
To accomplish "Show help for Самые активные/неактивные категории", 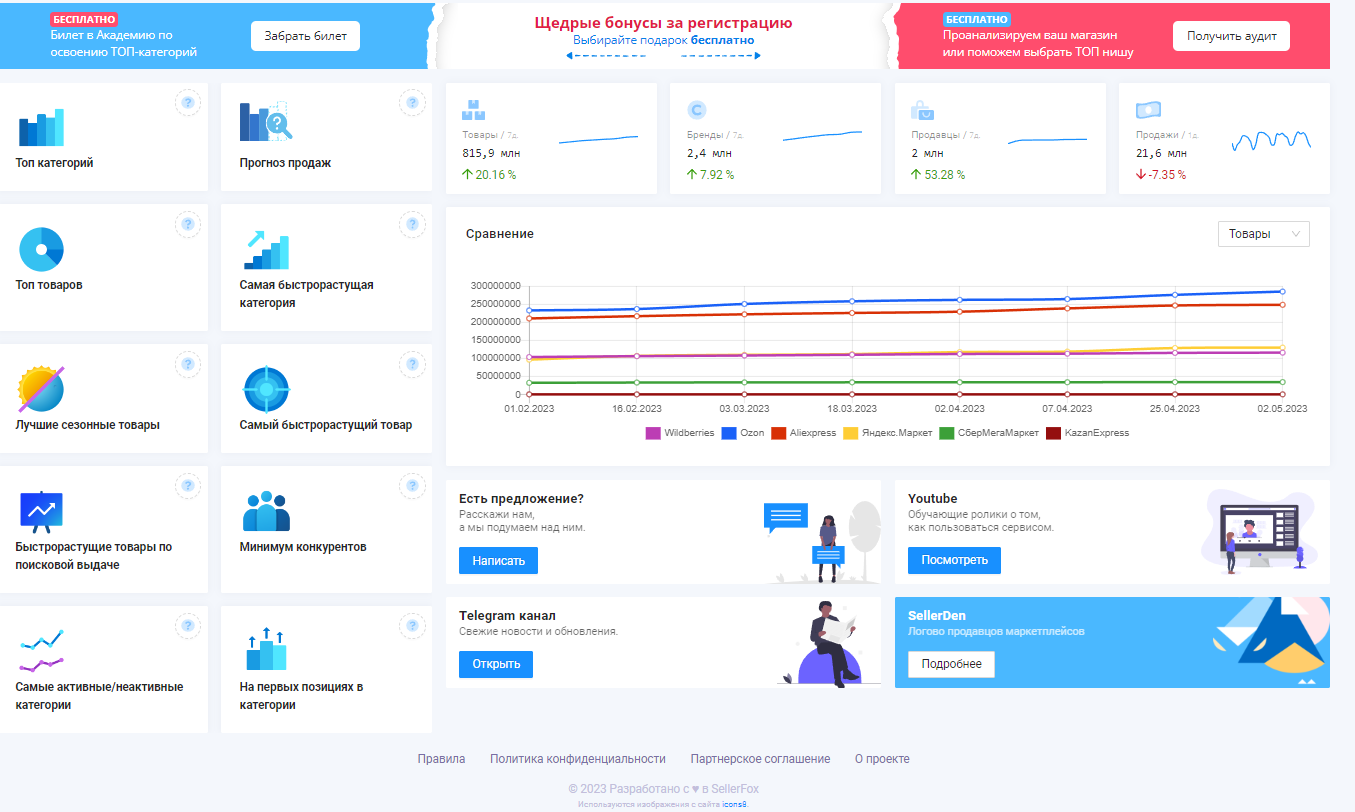I will pyautogui.click(x=188, y=627).
